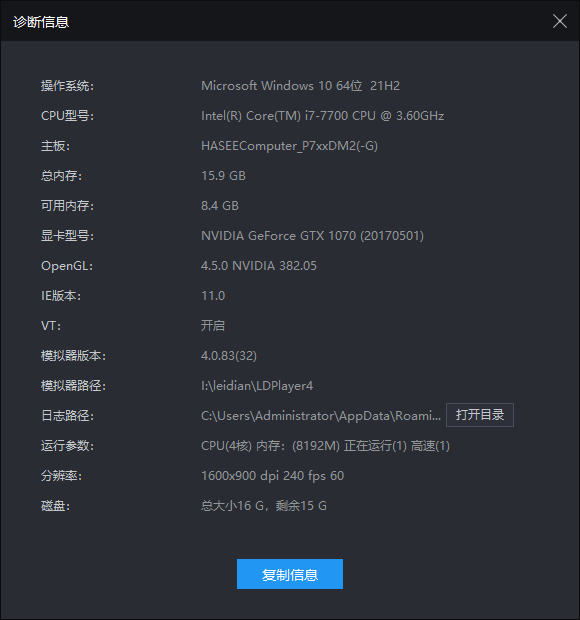Open the log folder via 打开目录
Screen dimensions: 580x620
pos(480,415)
